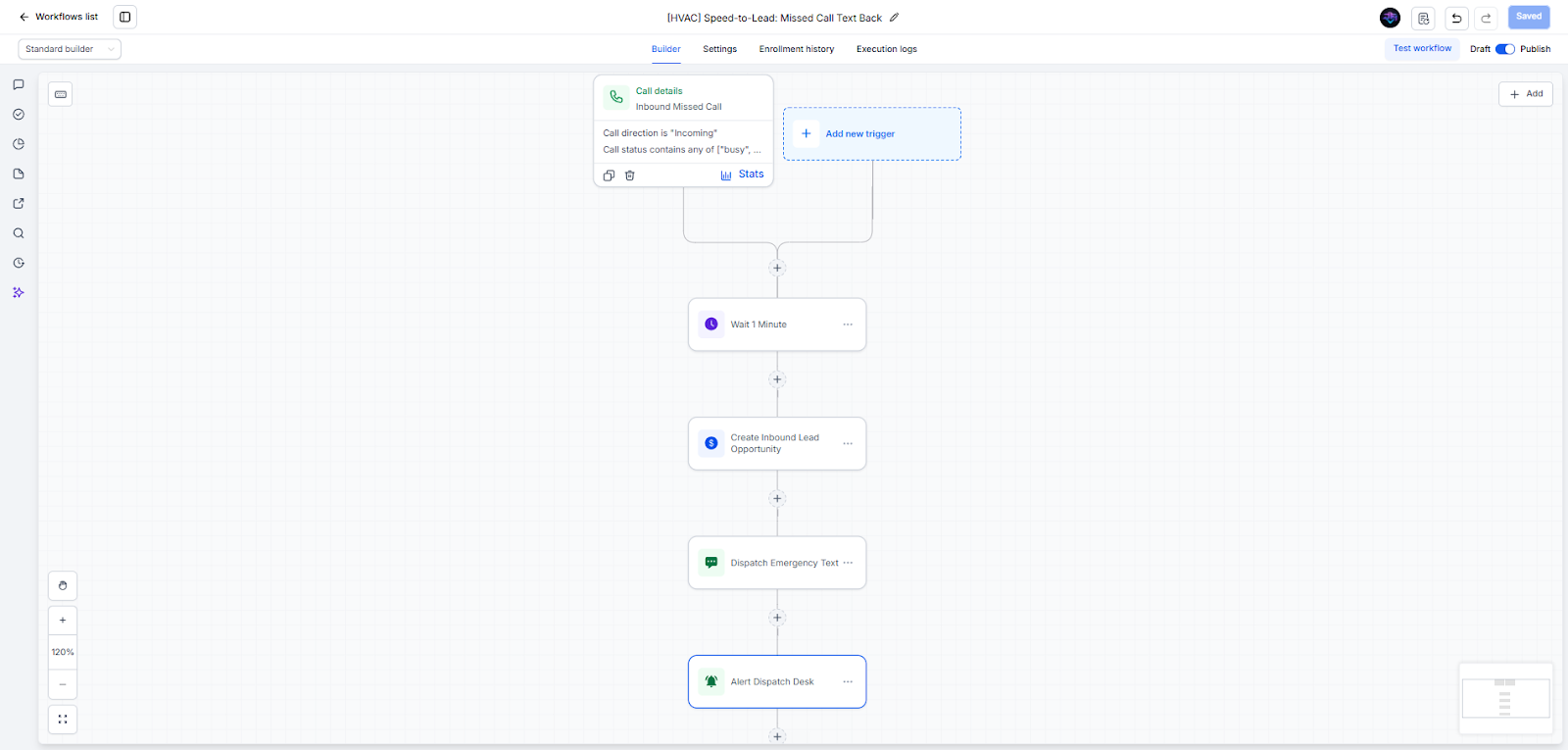Redo the last change
This screenshot has width=1568, height=750.
point(1487,18)
